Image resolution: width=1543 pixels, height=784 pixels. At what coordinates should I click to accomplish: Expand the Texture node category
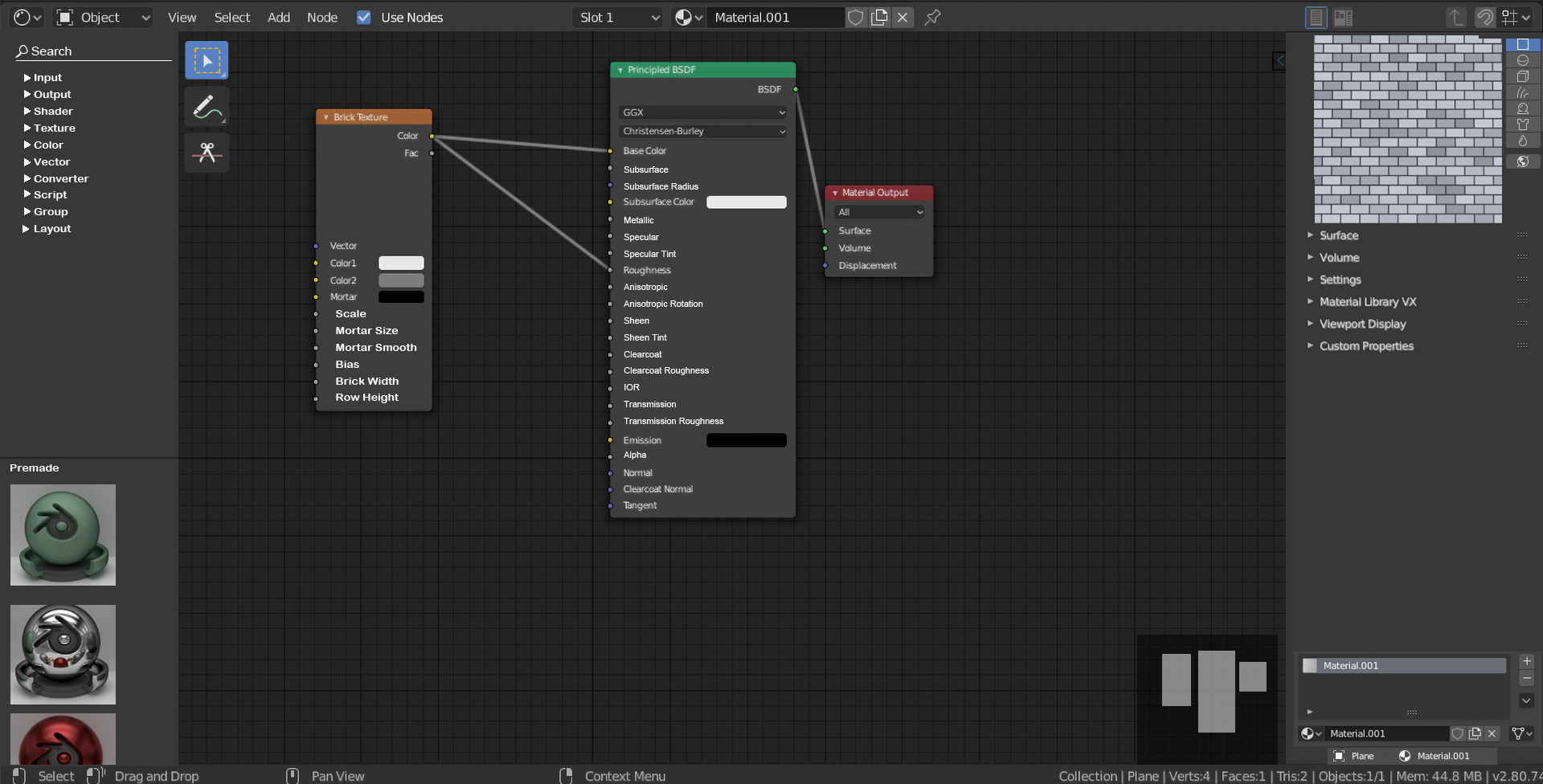click(50, 128)
